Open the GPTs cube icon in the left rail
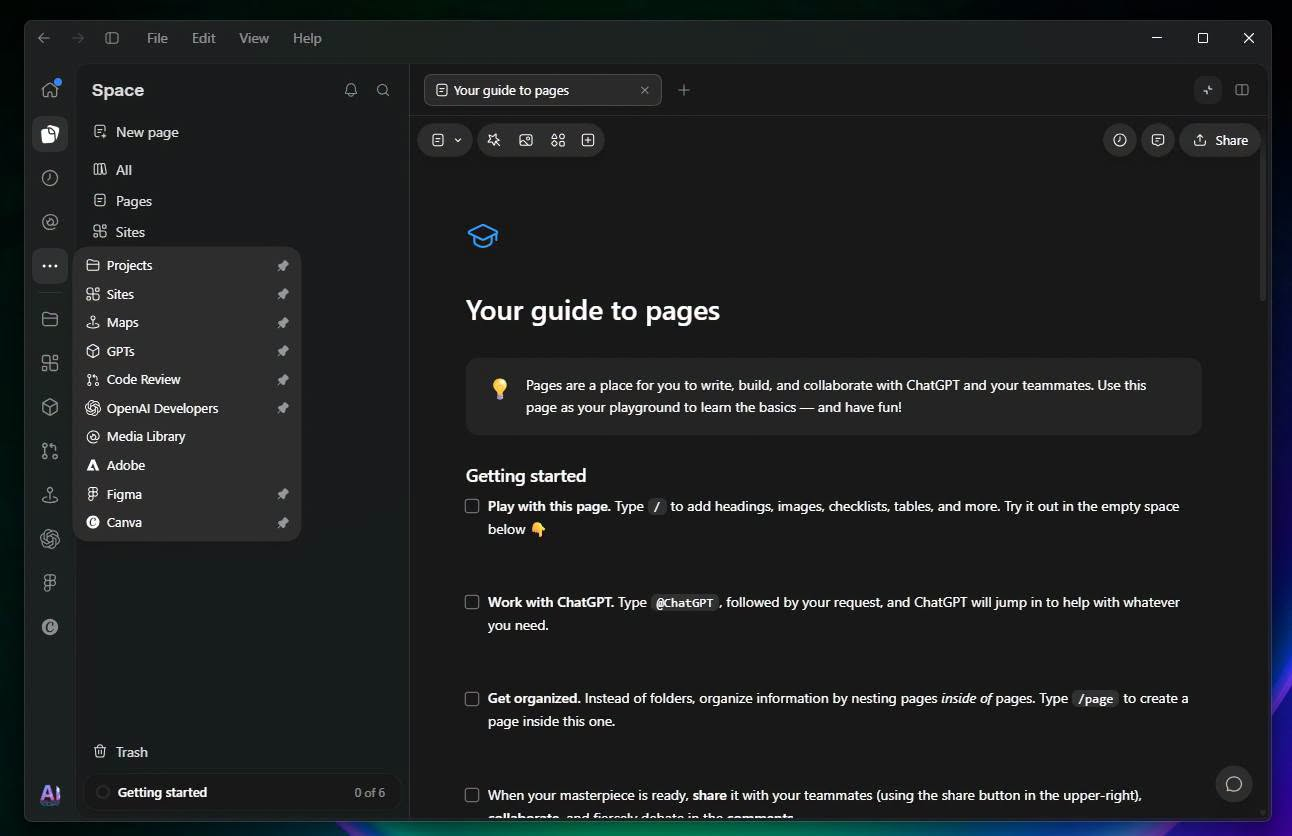 [x=50, y=407]
